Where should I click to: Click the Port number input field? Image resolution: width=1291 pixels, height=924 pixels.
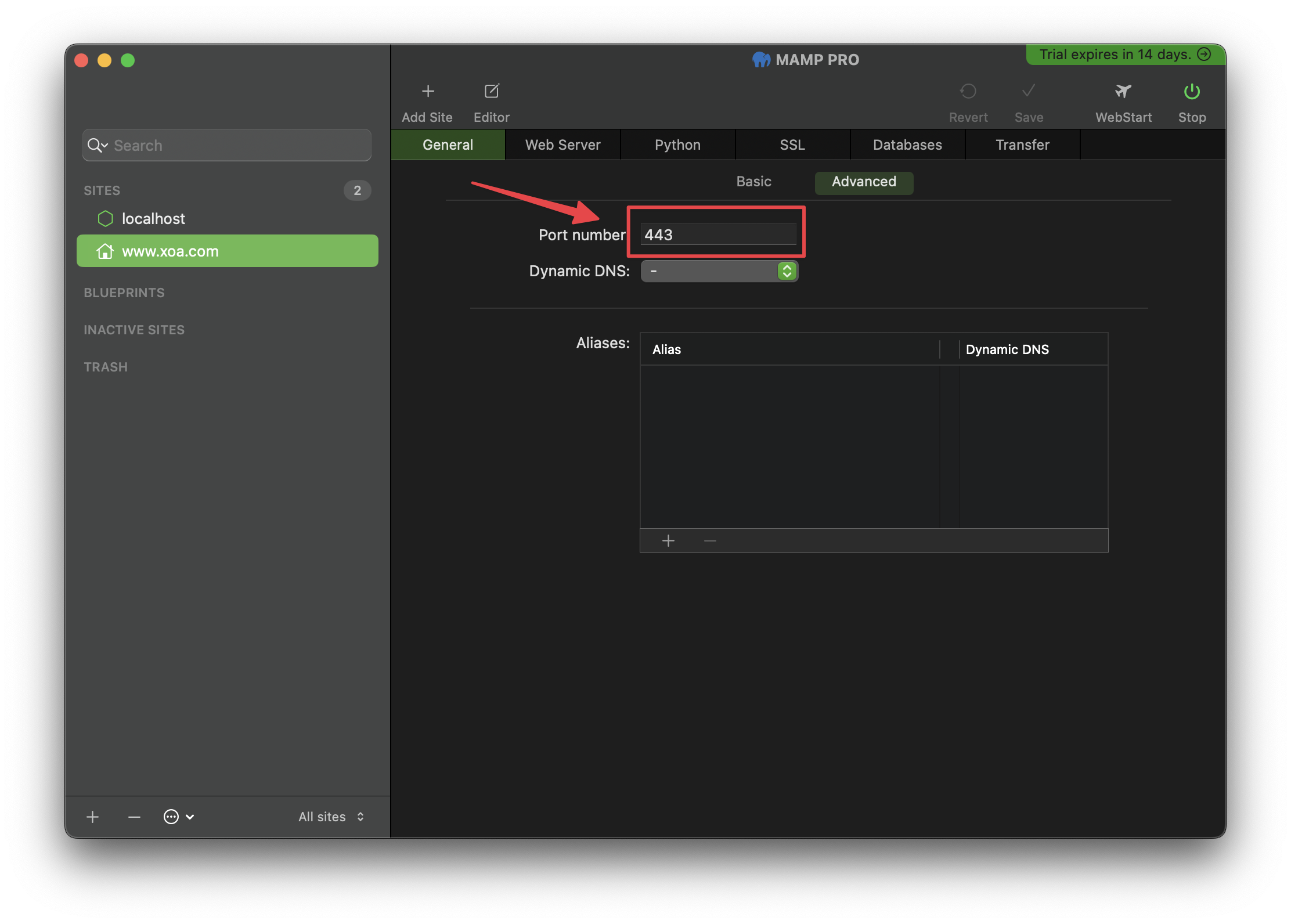[x=718, y=234]
